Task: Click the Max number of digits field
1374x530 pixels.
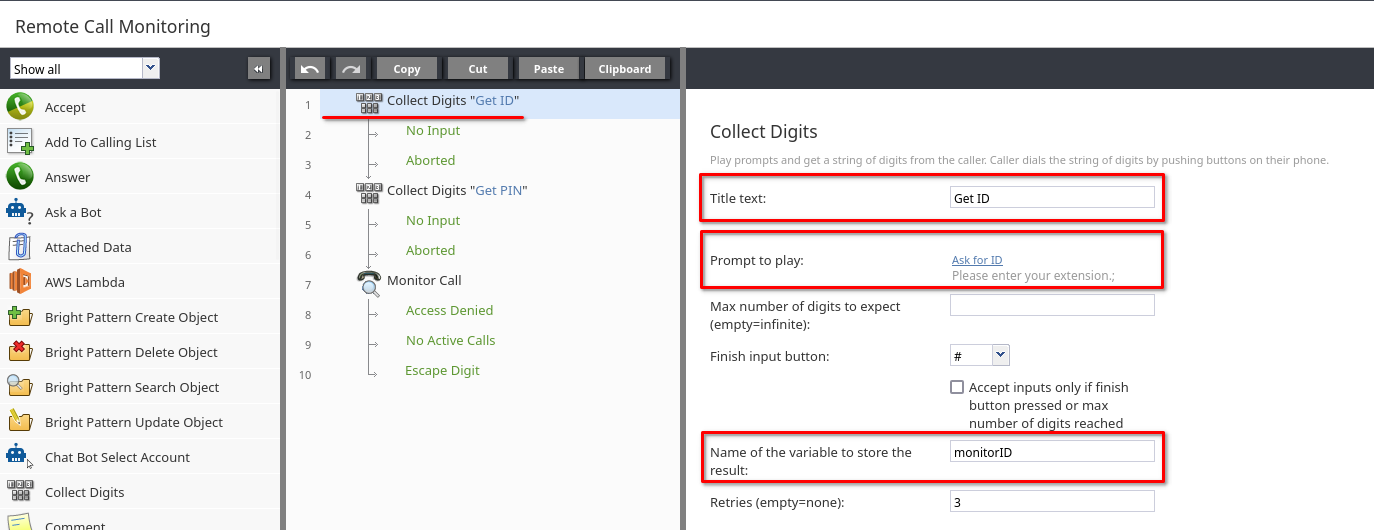Action: (1052, 305)
